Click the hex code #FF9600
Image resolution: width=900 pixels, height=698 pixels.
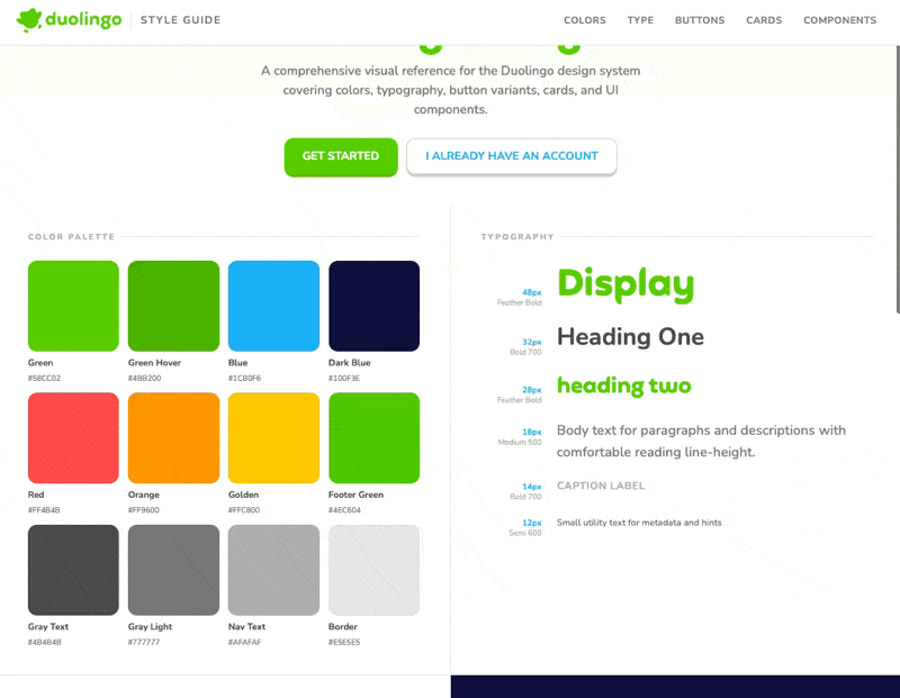[x=144, y=510]
